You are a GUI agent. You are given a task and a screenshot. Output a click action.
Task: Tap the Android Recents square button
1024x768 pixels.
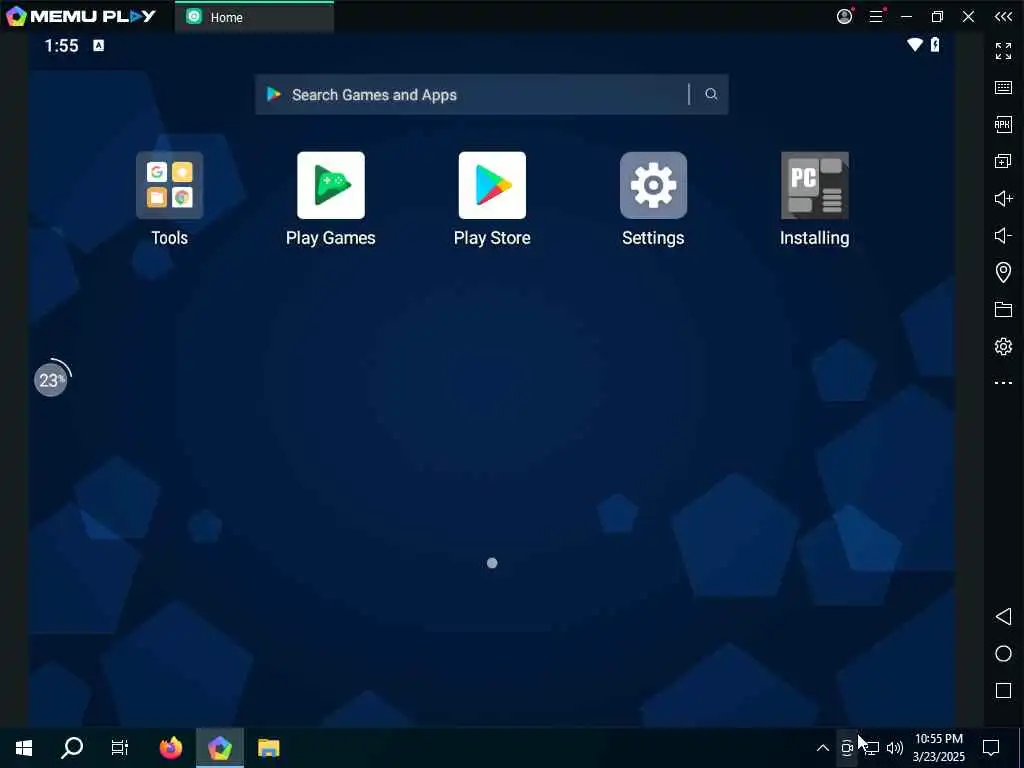click(x=1003, y=691)
